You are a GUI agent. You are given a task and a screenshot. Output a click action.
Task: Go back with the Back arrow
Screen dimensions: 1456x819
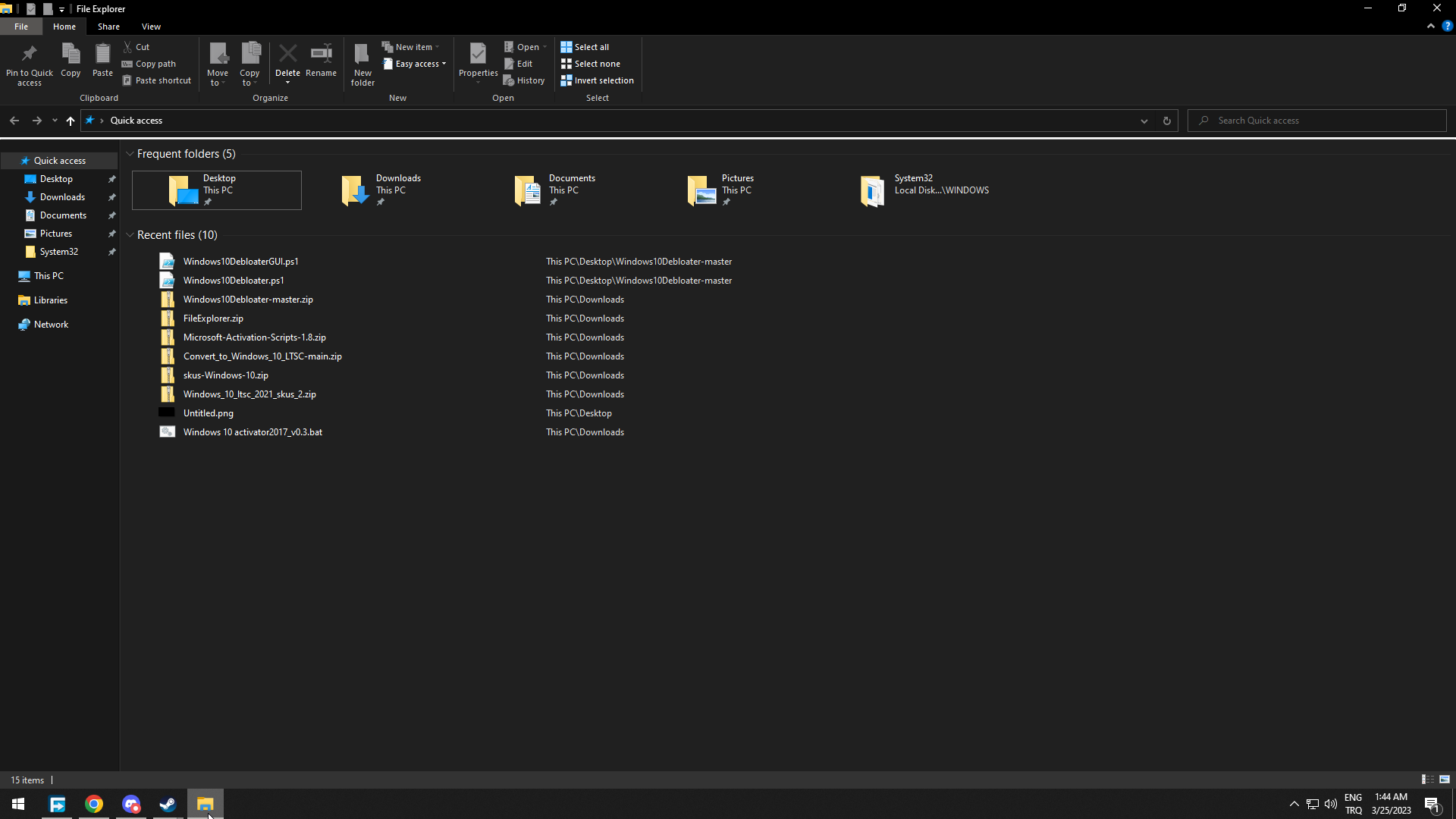tap(14, 121)
